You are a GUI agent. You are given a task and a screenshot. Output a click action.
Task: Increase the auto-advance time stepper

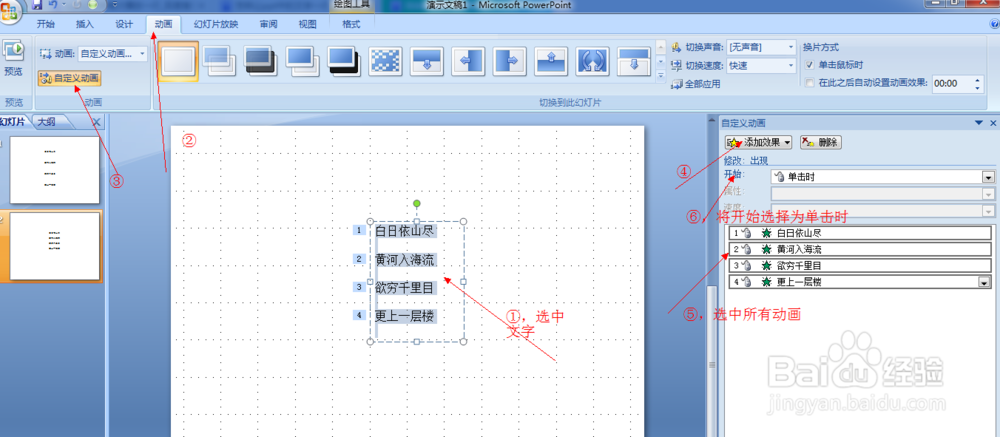coord(978,80)
